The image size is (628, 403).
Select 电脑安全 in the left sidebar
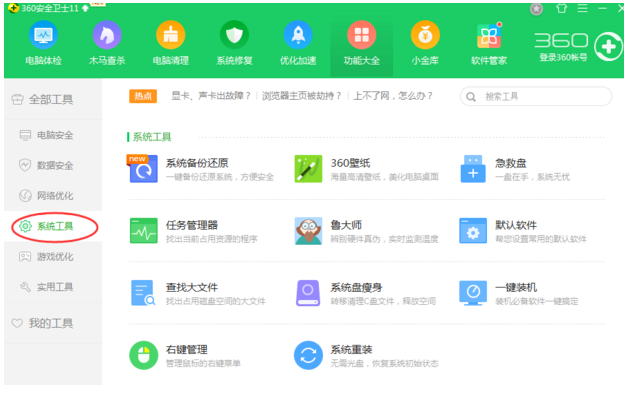54,135
